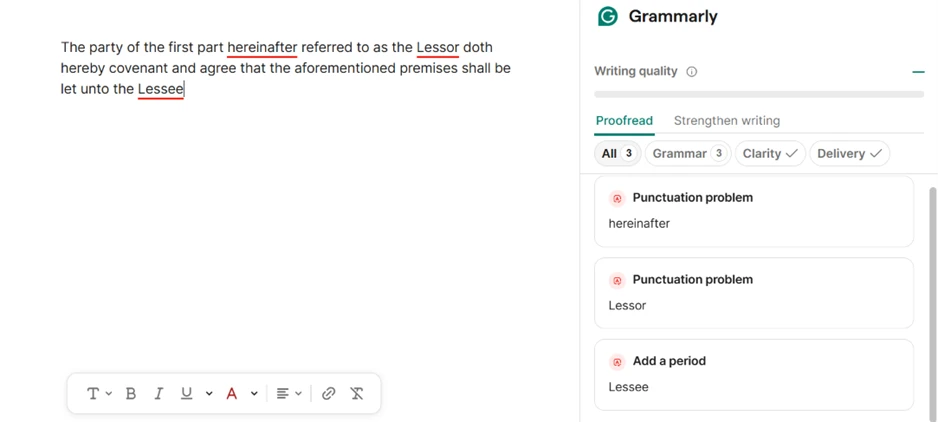Open the hereinafter punctuation problem card
The width and height of the screenshot is (938, 422).
pyautogui.click(x=754, y=211)
